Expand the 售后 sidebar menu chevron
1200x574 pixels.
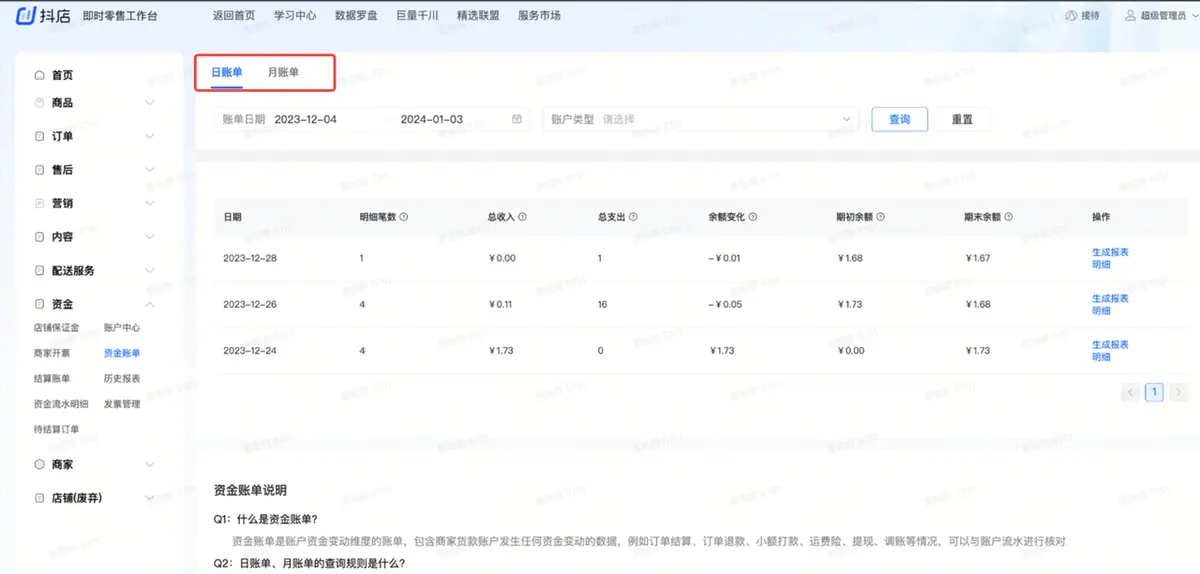pyautogui.click(x=150, y=170)
